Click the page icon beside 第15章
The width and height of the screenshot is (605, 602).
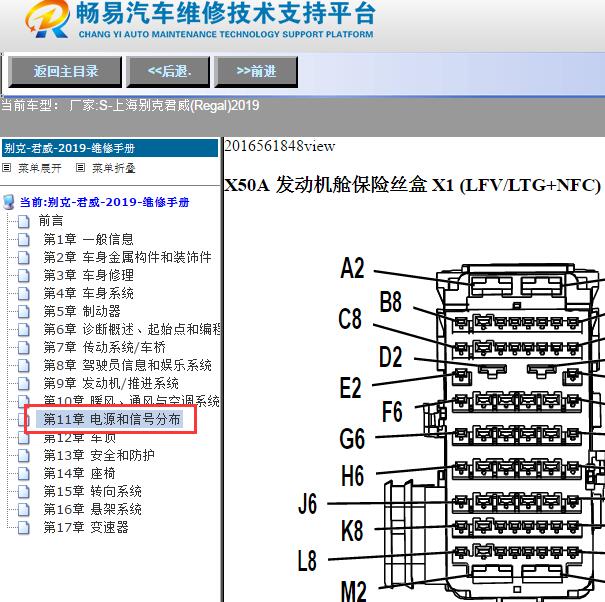tap(24, 492)
